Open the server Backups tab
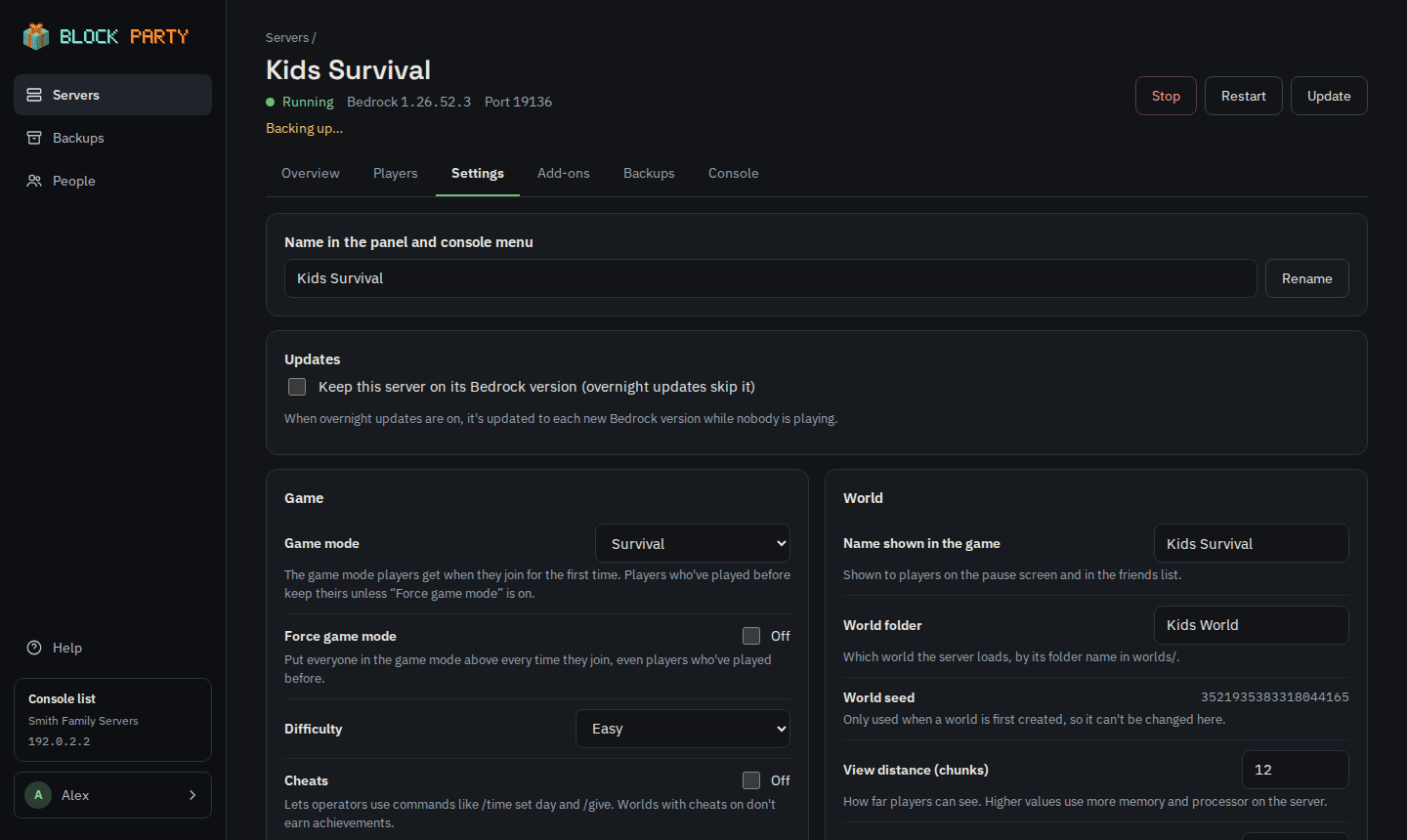This screenshot has width=1407, height=840. click(x=649, y=173)
